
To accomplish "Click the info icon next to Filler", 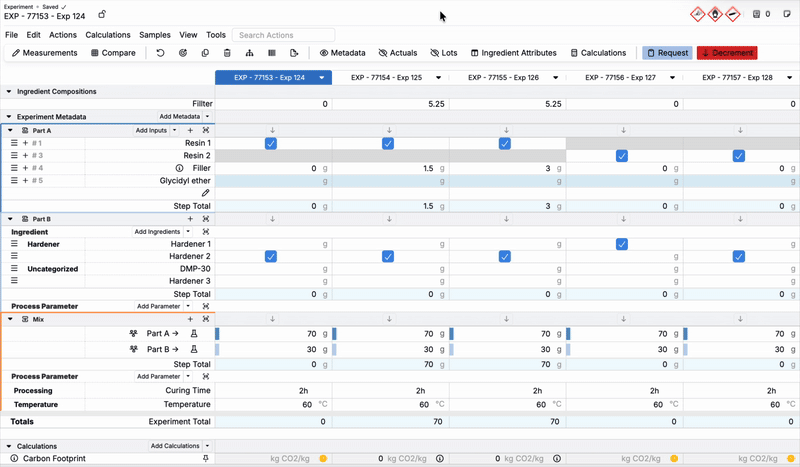I will 180,169.
